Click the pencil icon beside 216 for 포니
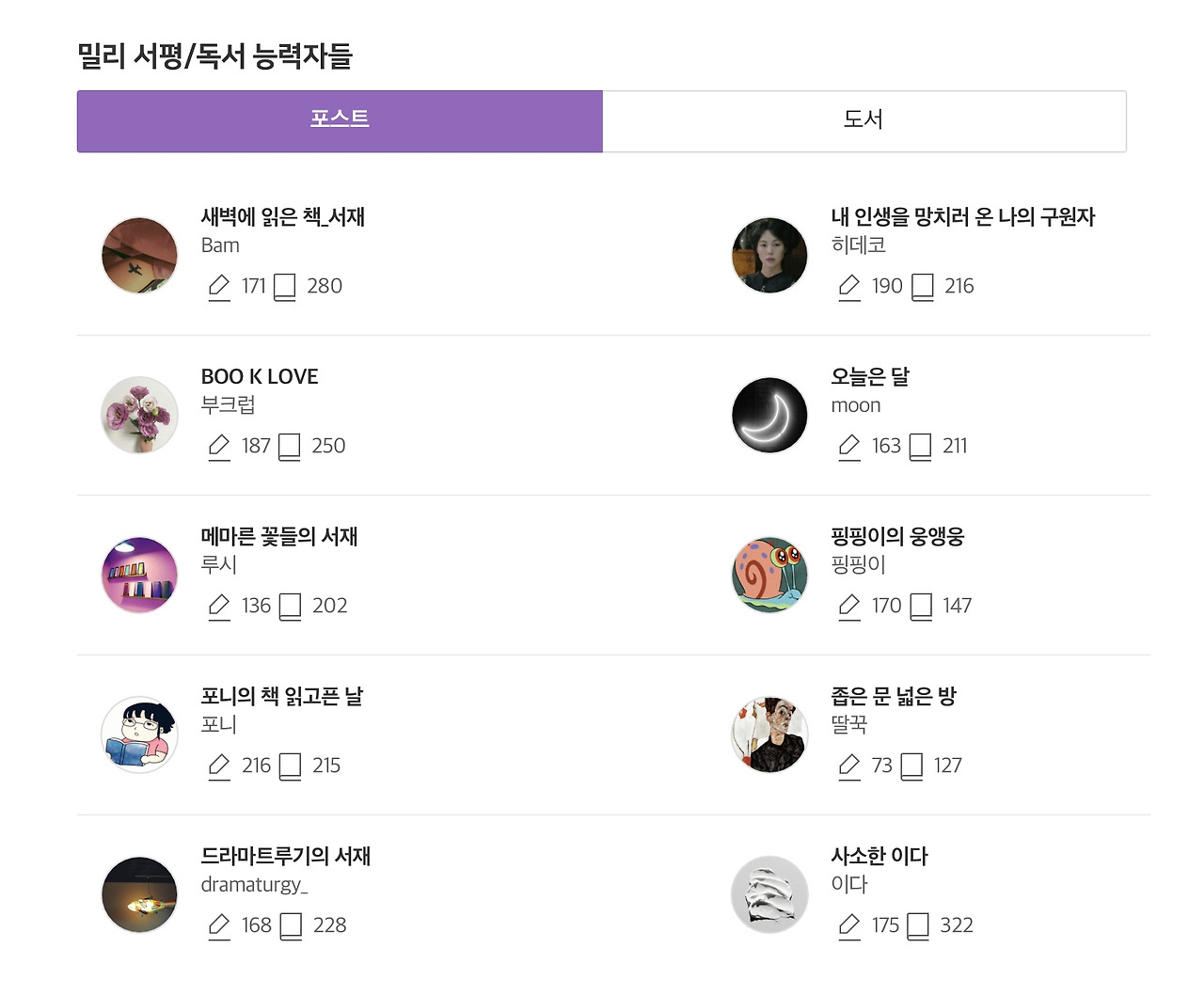 (x=219, y=766)
